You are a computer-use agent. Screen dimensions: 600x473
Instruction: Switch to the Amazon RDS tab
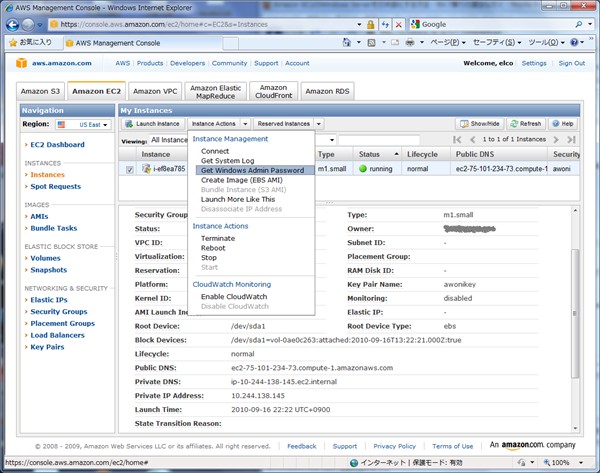327,91
